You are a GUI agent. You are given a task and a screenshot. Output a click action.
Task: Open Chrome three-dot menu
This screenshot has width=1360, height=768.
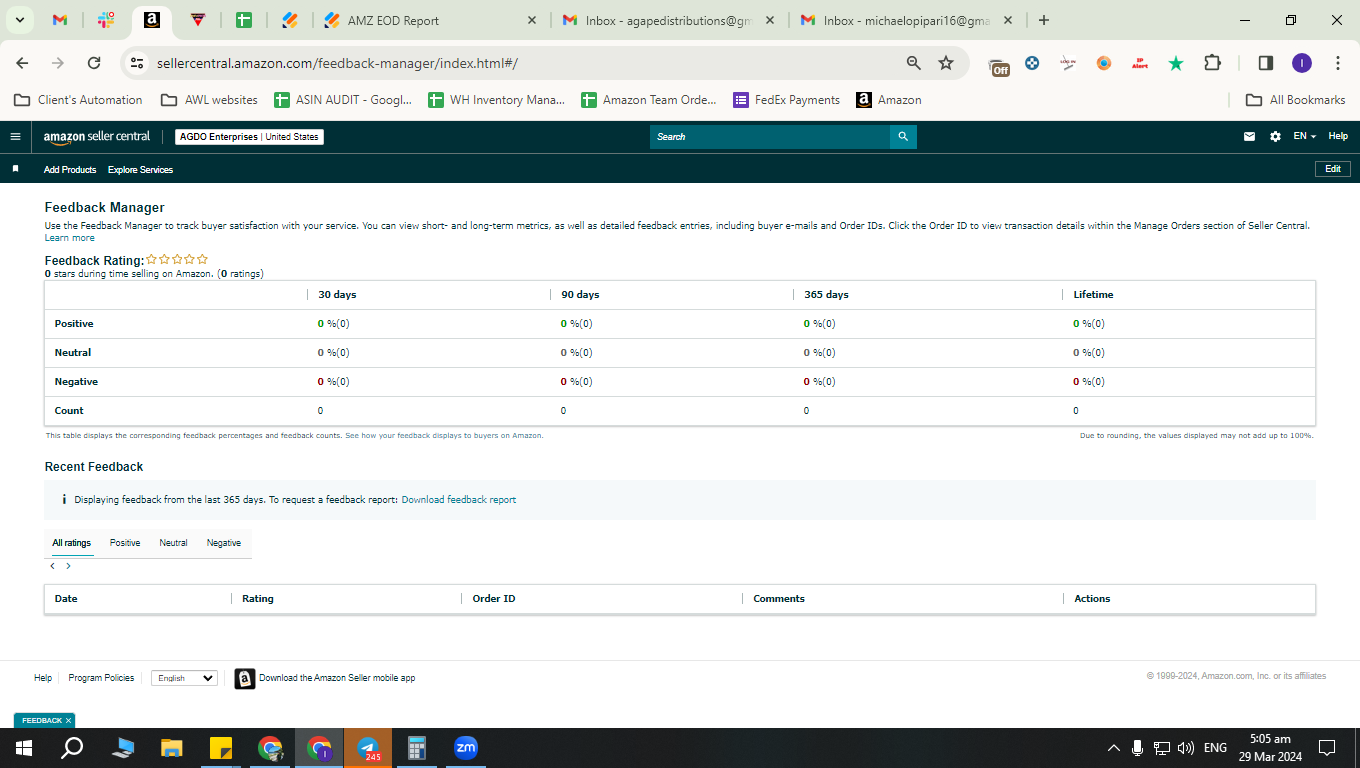click(x=1338, y=63)
